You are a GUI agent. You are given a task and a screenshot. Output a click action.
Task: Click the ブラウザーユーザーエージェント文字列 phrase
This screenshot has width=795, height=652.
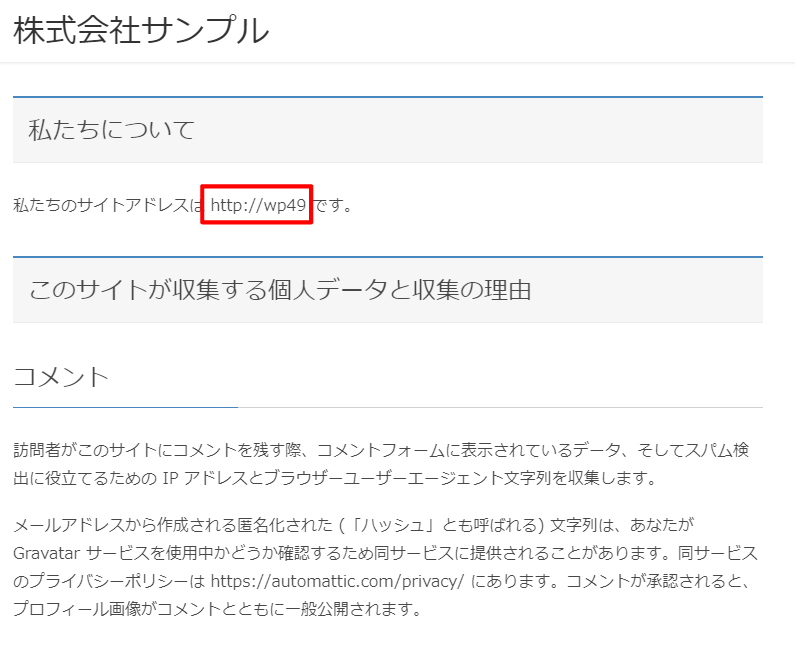point(396,478)
